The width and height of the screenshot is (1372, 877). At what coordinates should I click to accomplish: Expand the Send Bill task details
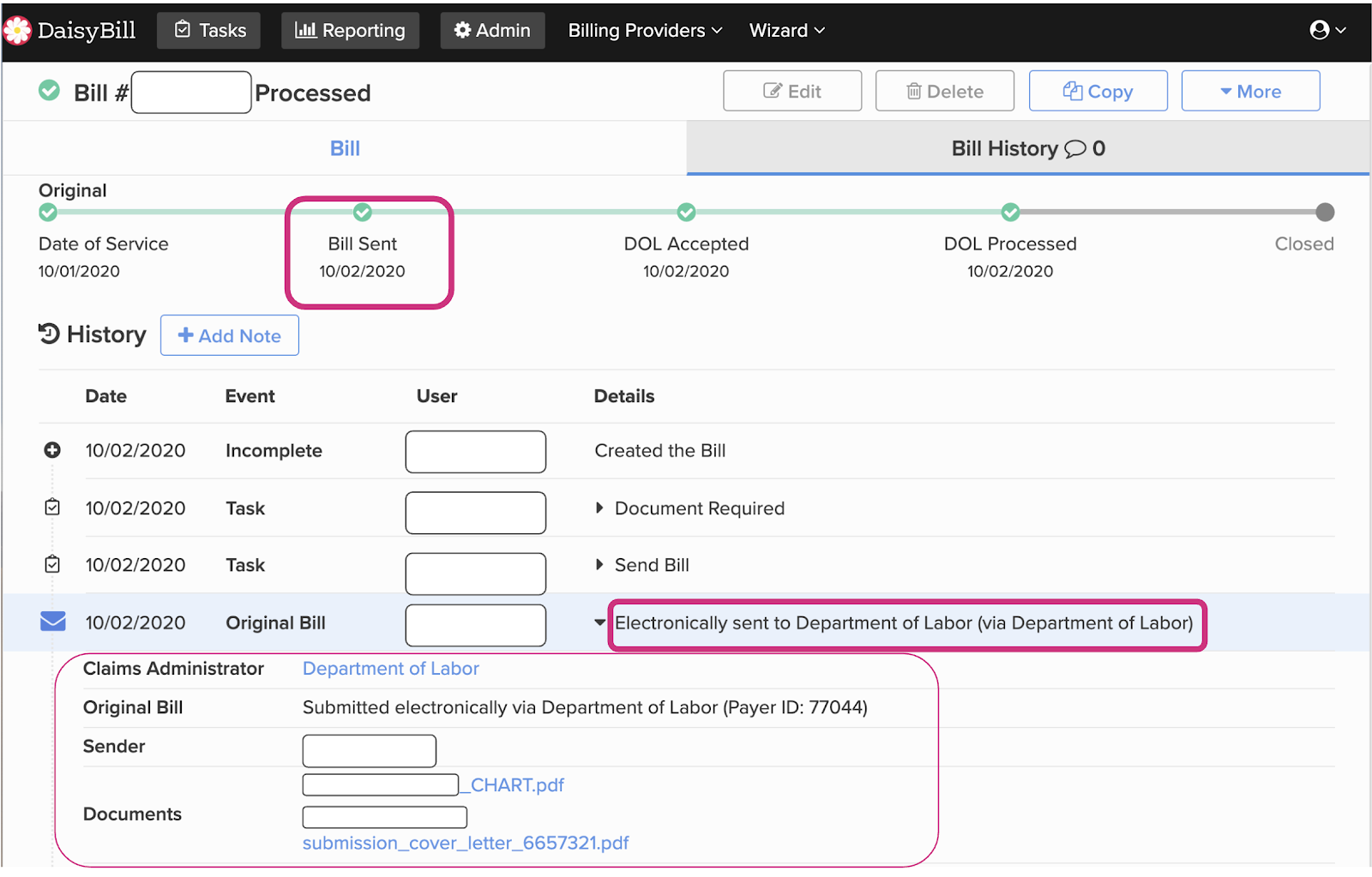(599, 564)
